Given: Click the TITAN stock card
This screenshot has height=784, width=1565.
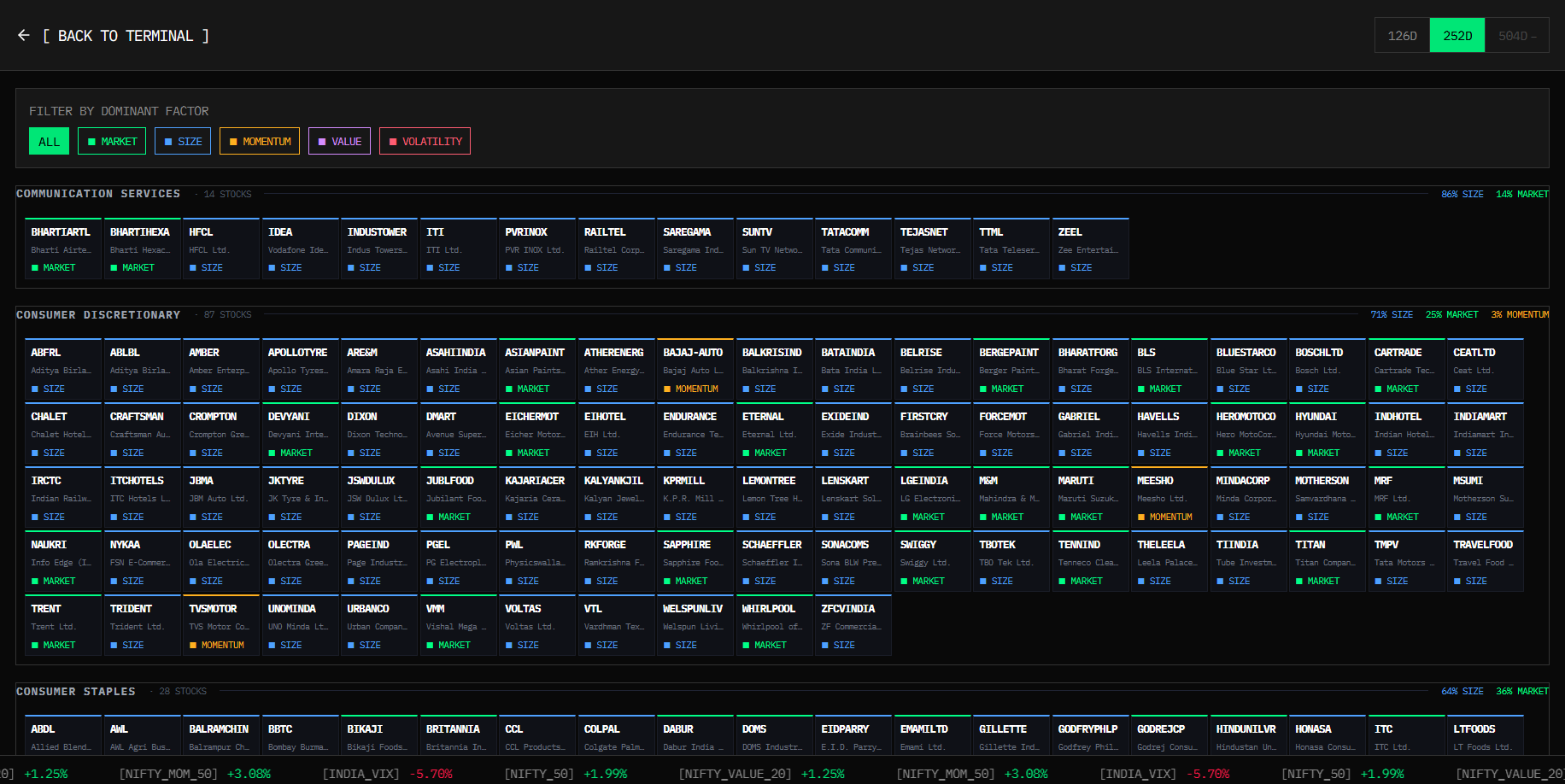Looking at the screenshot, I should coord(1327,562).
